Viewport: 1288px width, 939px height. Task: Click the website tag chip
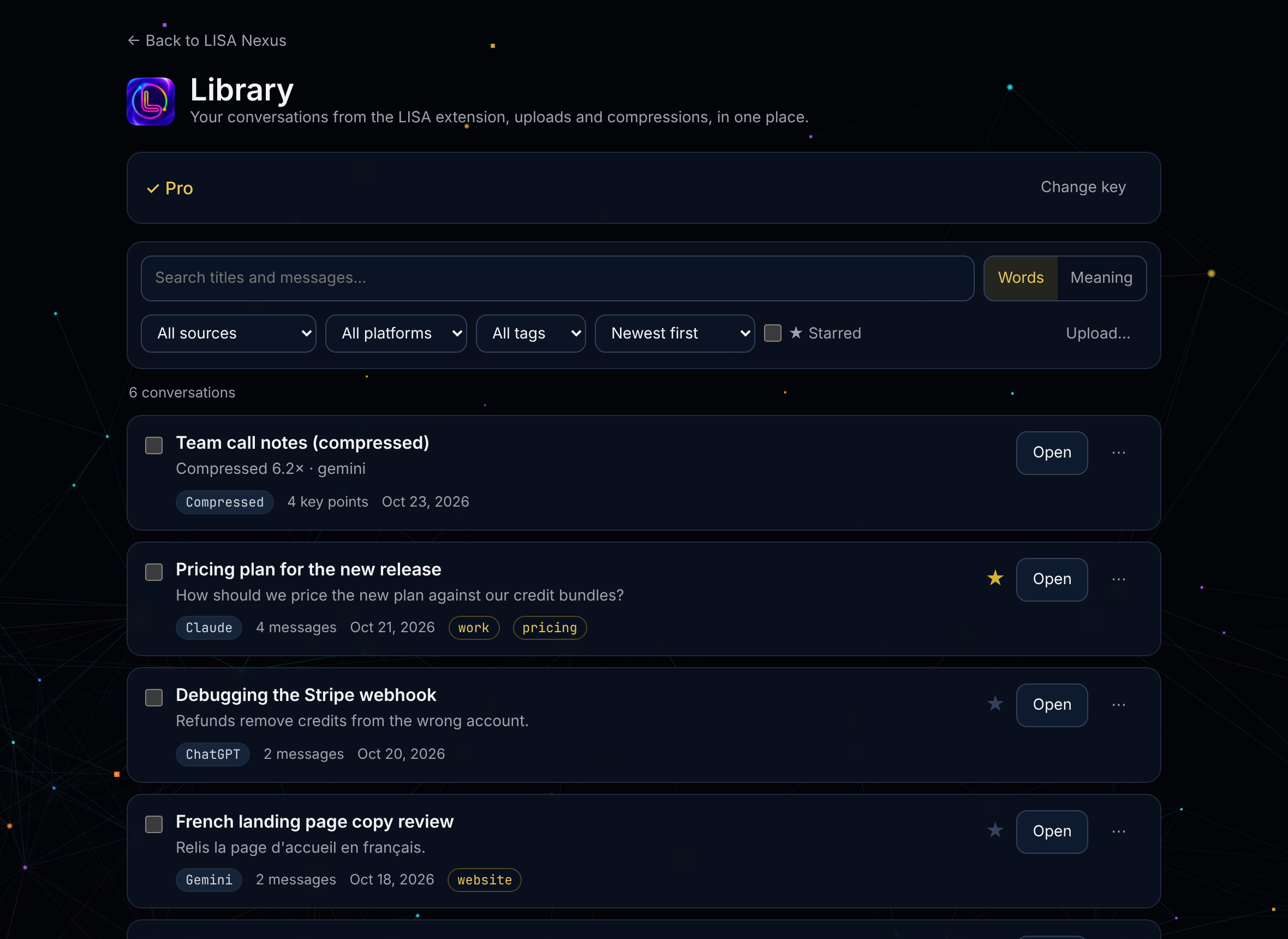(484, 880)
